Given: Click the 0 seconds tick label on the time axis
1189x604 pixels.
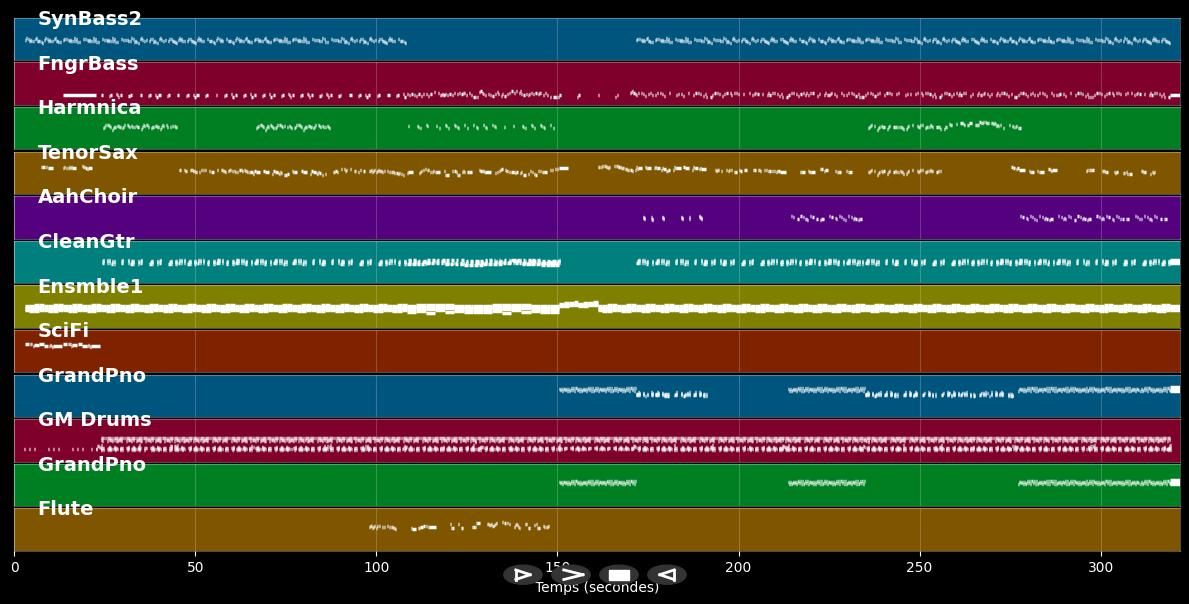Looking at the screenshot, I should 14,568.
